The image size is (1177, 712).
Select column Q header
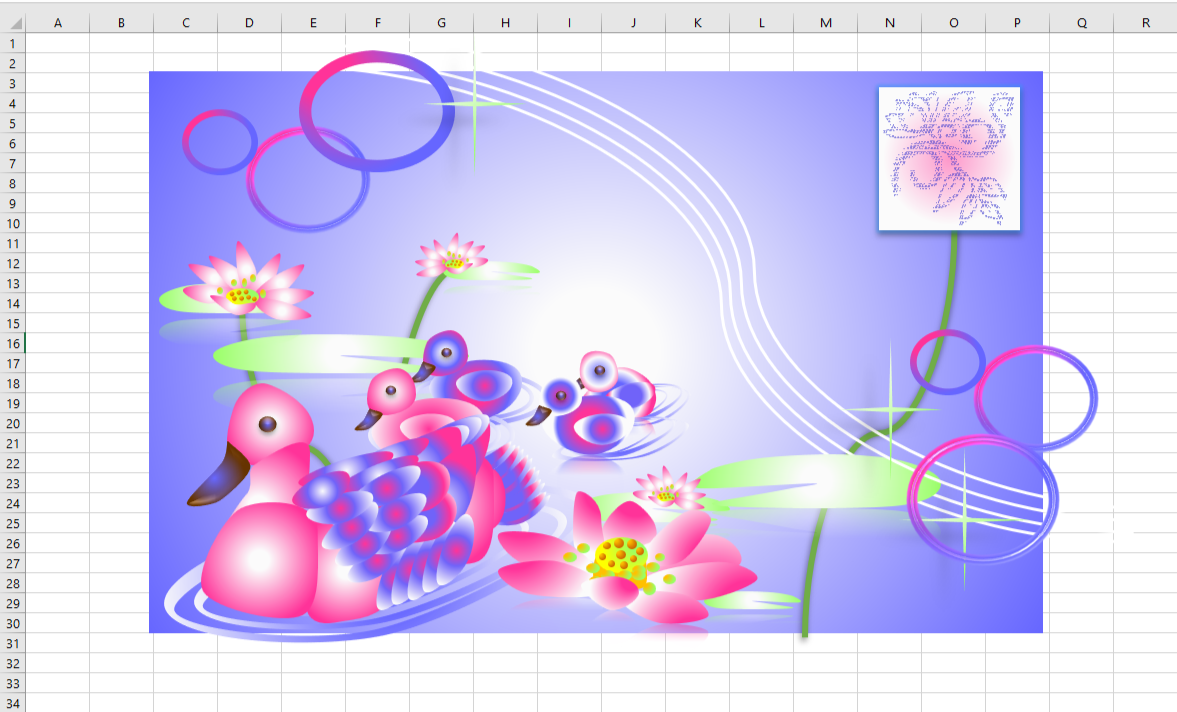pyautogui.click(x=1082, y=23)
